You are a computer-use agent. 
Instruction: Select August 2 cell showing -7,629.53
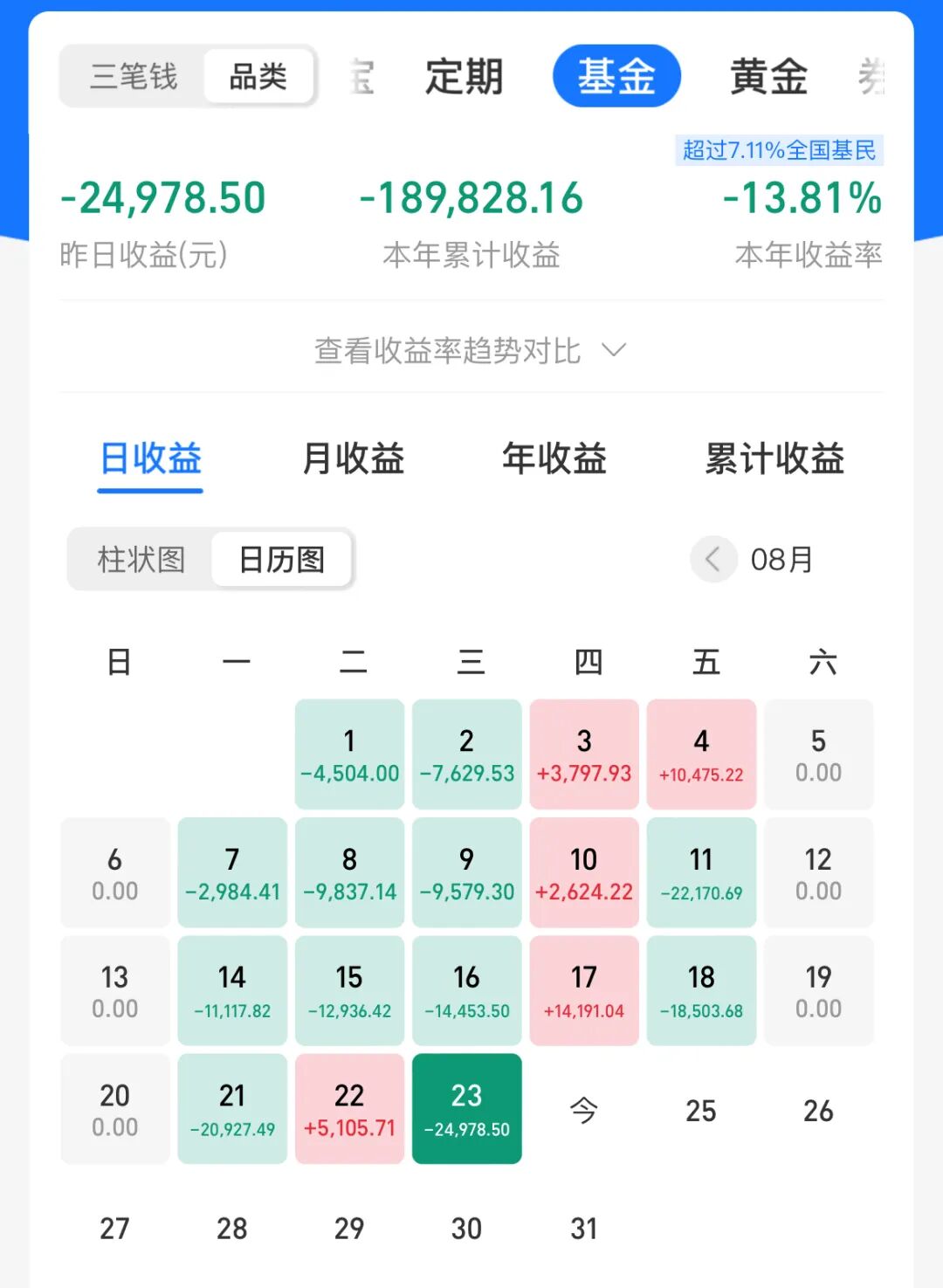click(x=467, y=754)
